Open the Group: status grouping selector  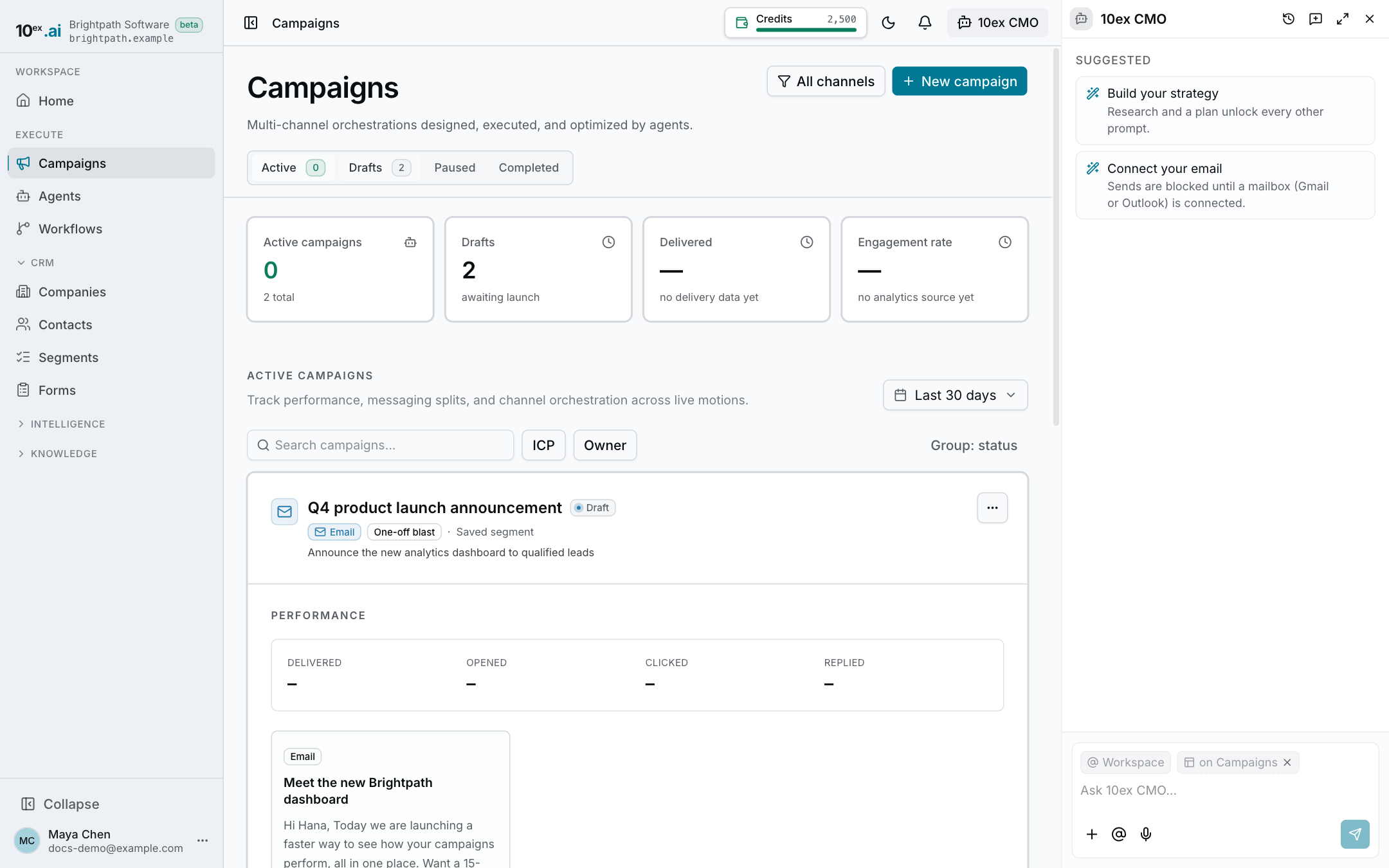click(x=974, y=446)
